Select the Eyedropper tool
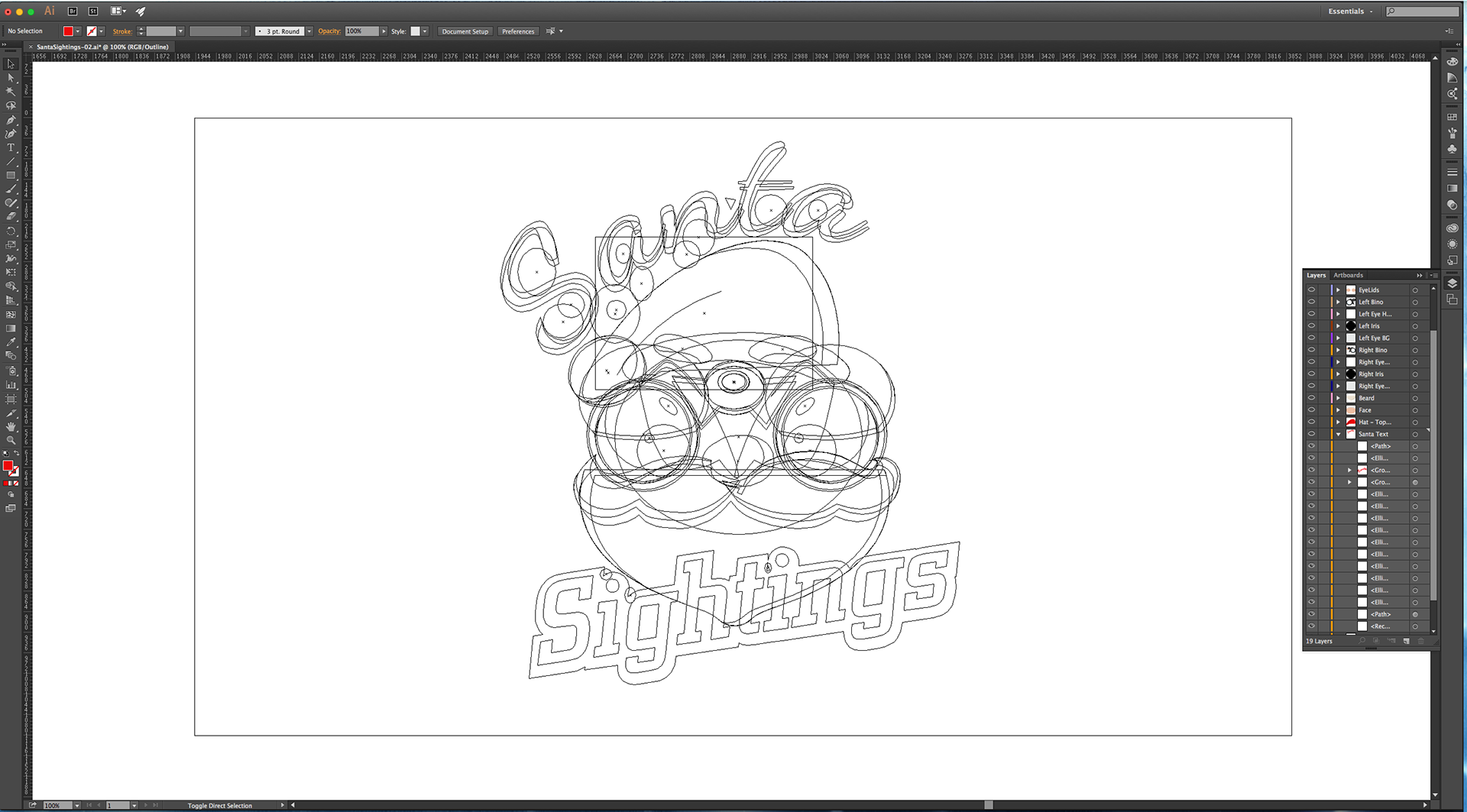The height and width of the screenshot is (812, 1467). [x=11, y=342]
